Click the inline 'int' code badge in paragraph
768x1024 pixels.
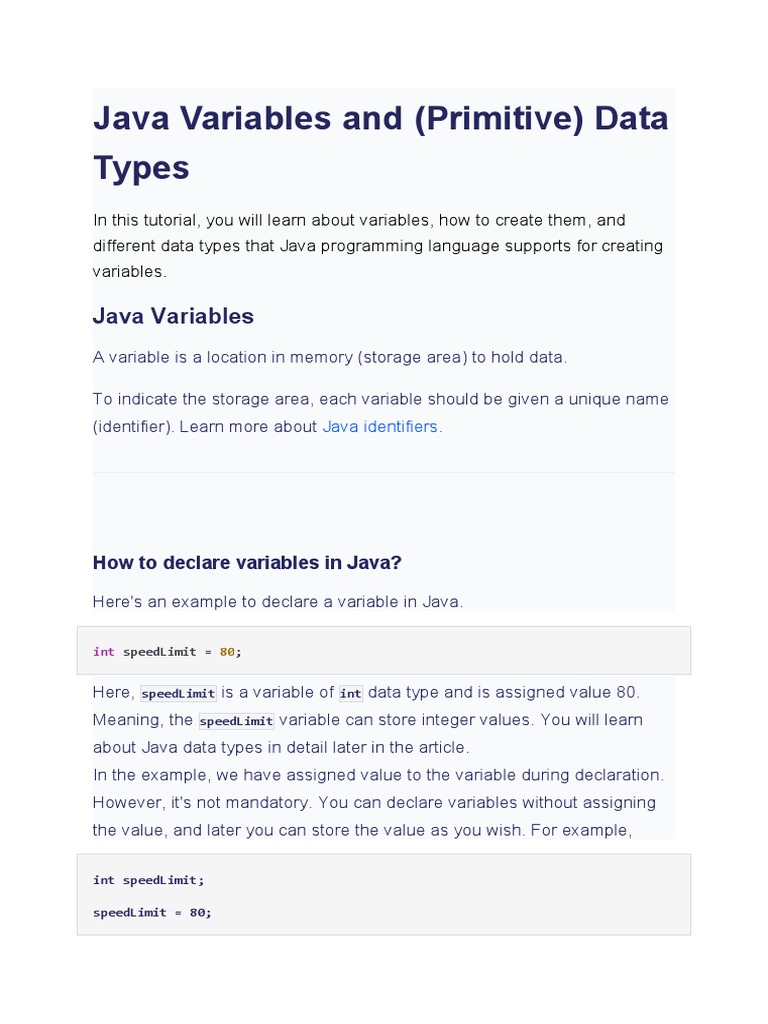(350, 693)
